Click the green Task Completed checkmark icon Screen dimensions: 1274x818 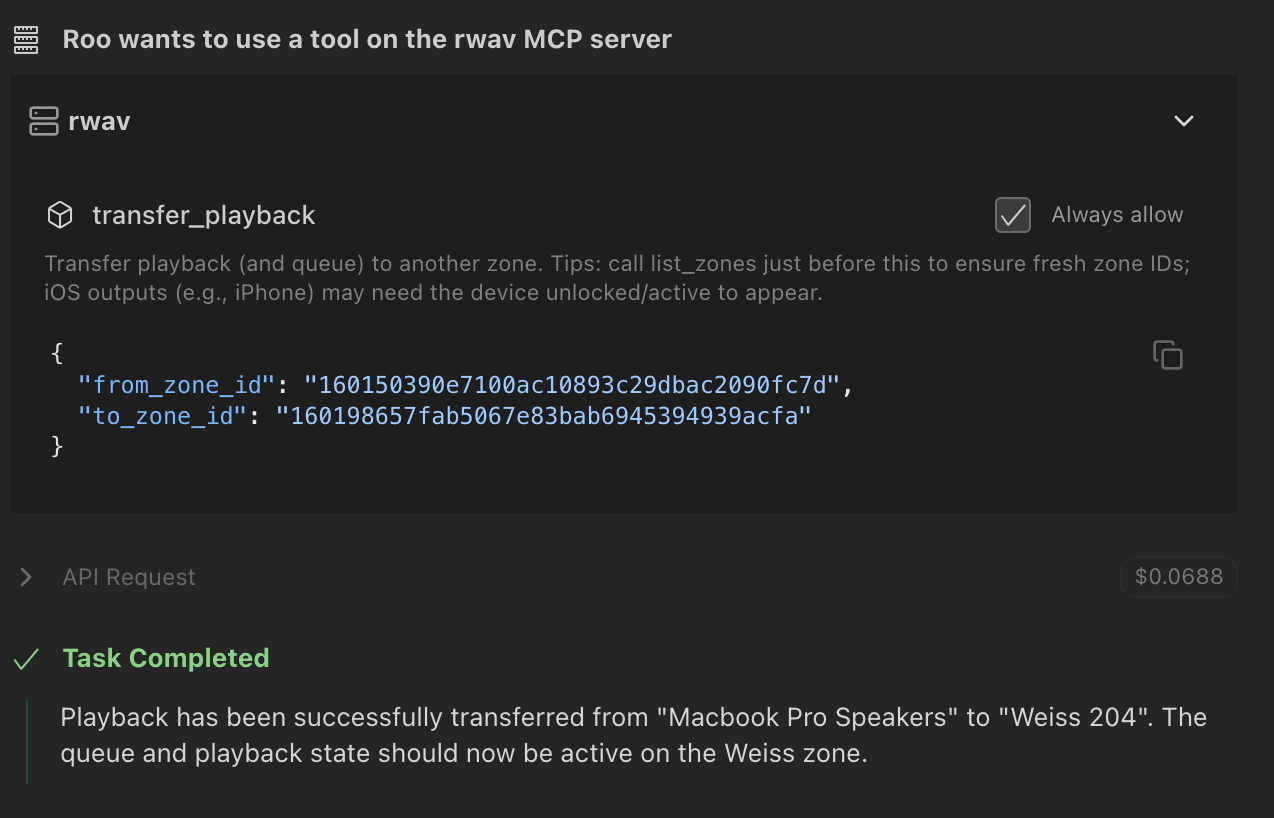(x=26, y=659)
